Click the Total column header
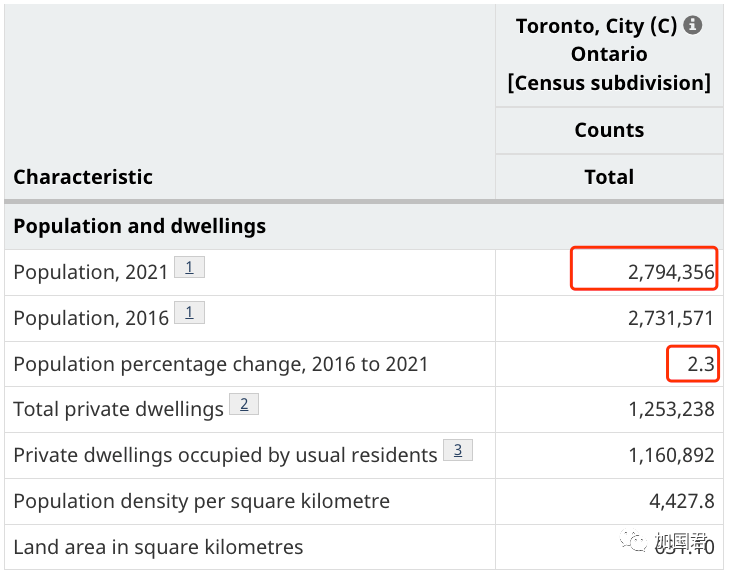731x573 pixels. 609,177
